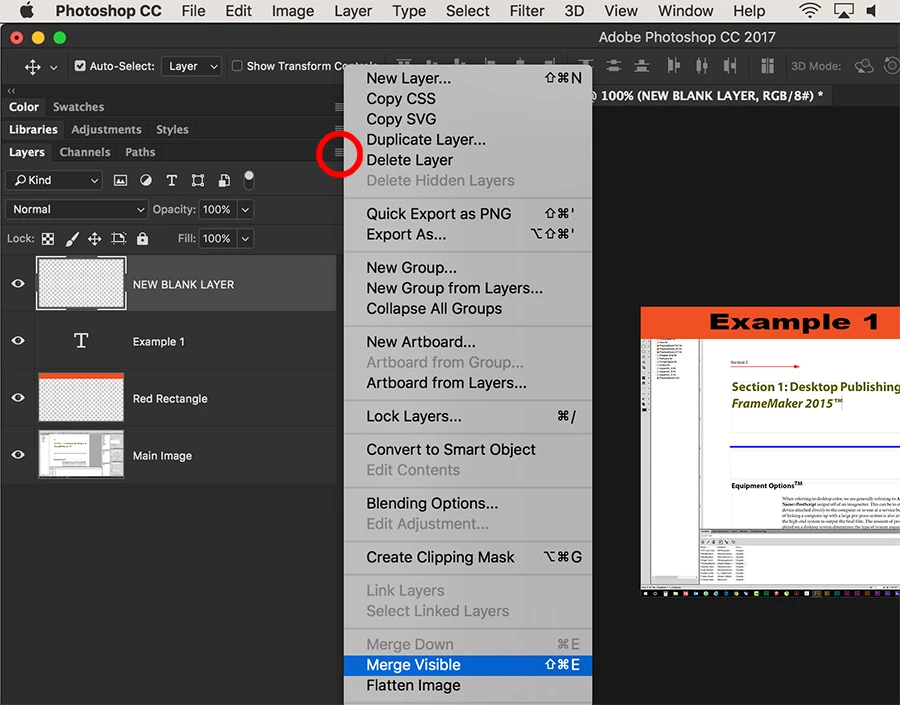
Task: Click the Auto-Align Layers icon
Action: point(767,66)
